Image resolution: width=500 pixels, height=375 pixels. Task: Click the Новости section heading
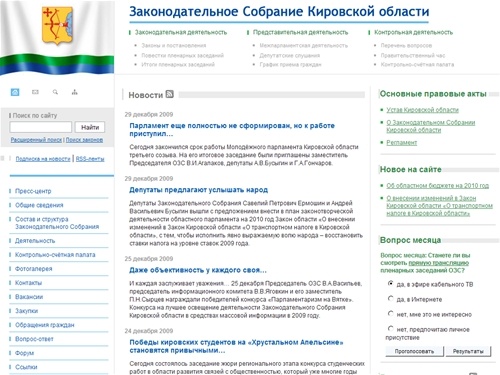[x=146, y=95]
